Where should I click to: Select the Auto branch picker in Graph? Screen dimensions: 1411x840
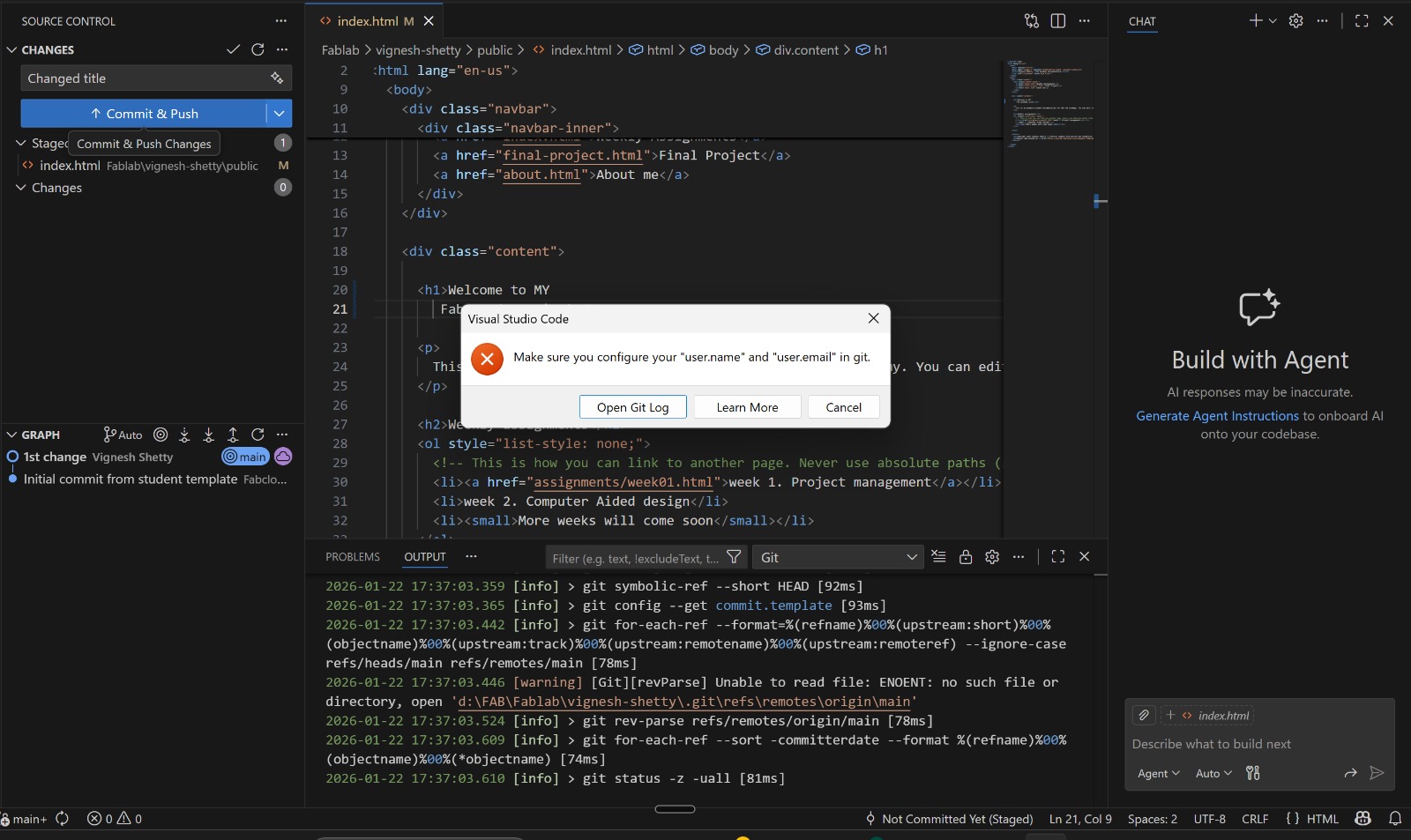123,435
